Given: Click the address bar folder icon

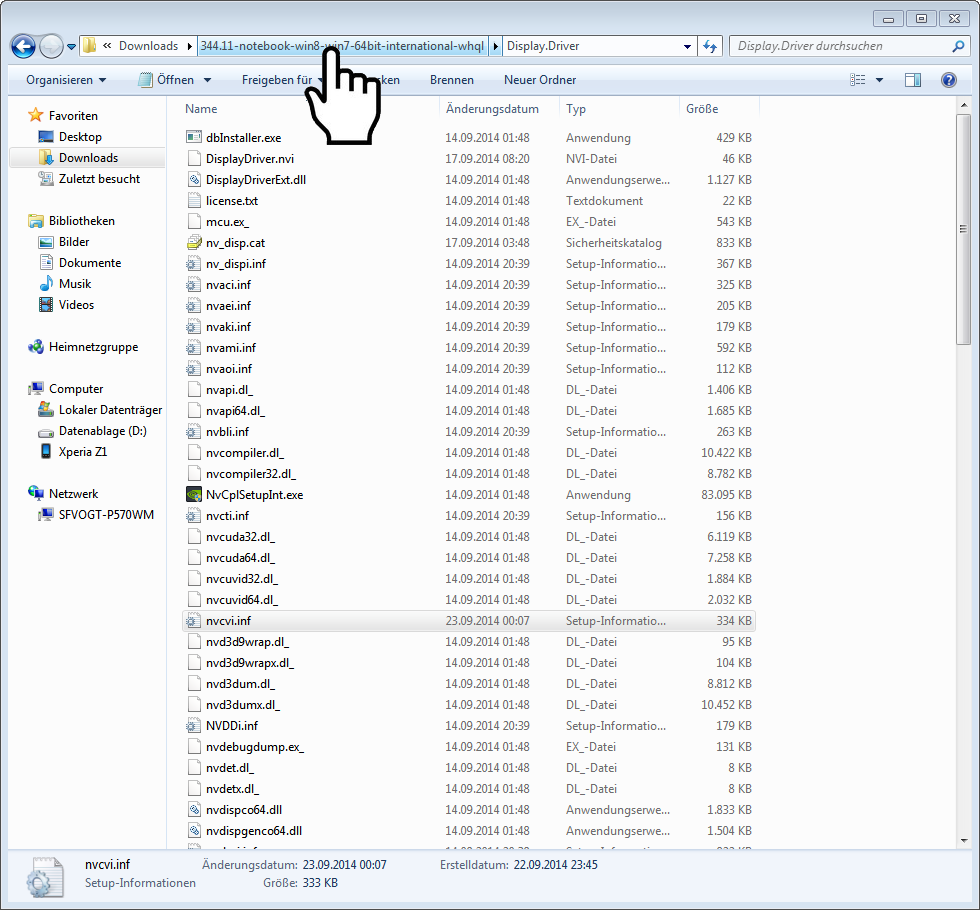Looking at the screenshot, I should click(90, 46).
